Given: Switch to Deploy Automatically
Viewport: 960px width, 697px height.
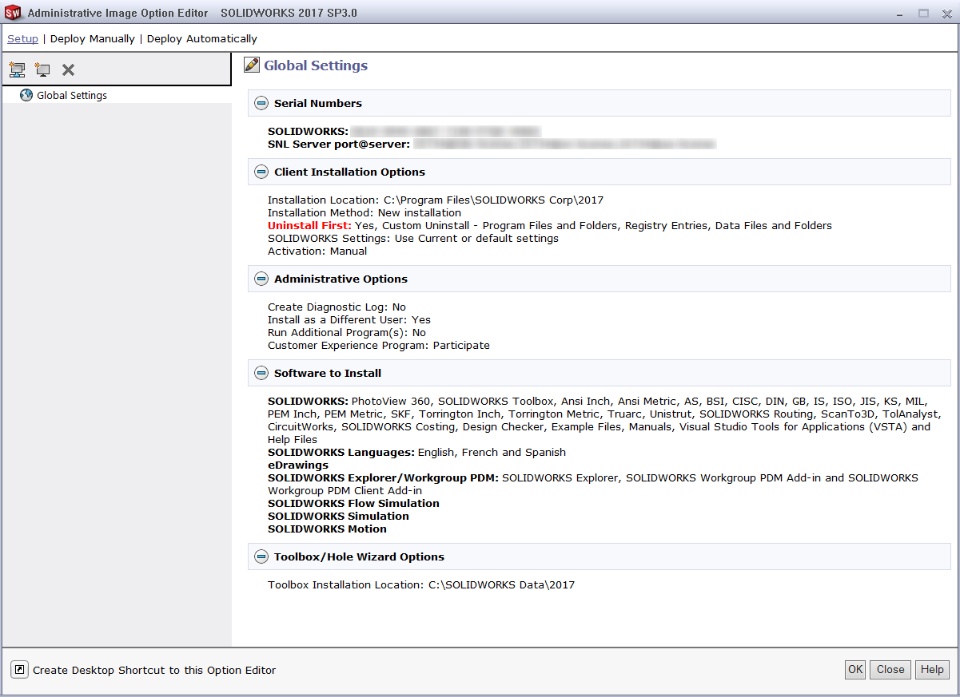Looking at the screenshot, I should pyautogui.click(x=202, y=39).
